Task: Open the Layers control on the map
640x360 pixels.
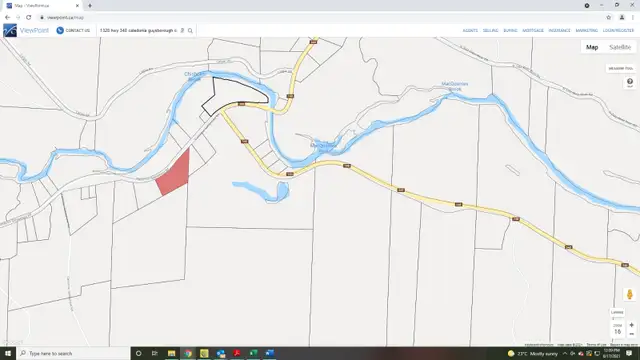Action: [x=617, y=312]
